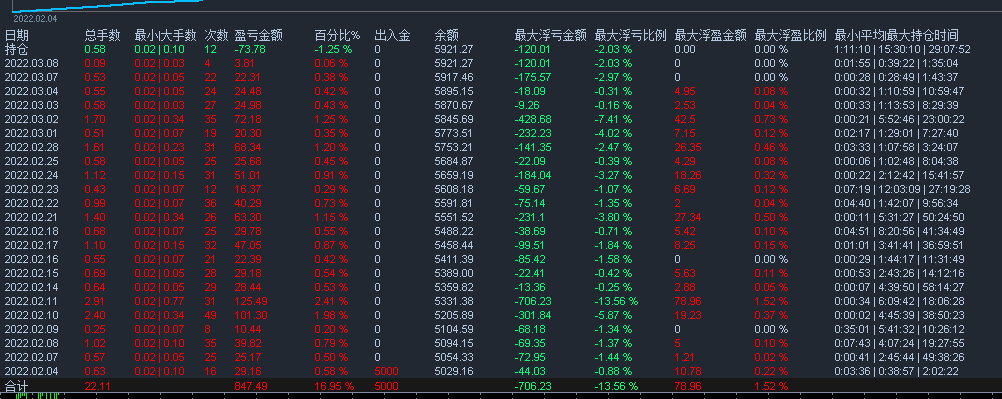Click the 0.02 | 0.77 lot size cell
Viewport: 1002px width, 399px height.
click(160, 301)
